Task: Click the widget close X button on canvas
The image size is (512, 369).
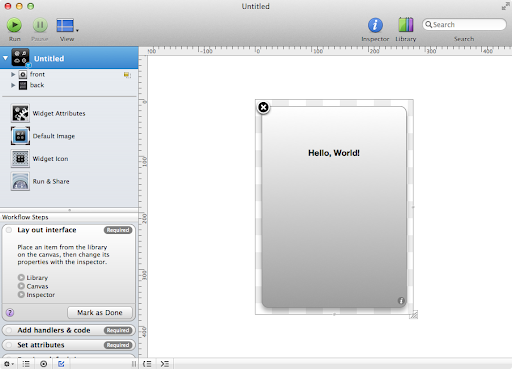Action: point(263,107)
